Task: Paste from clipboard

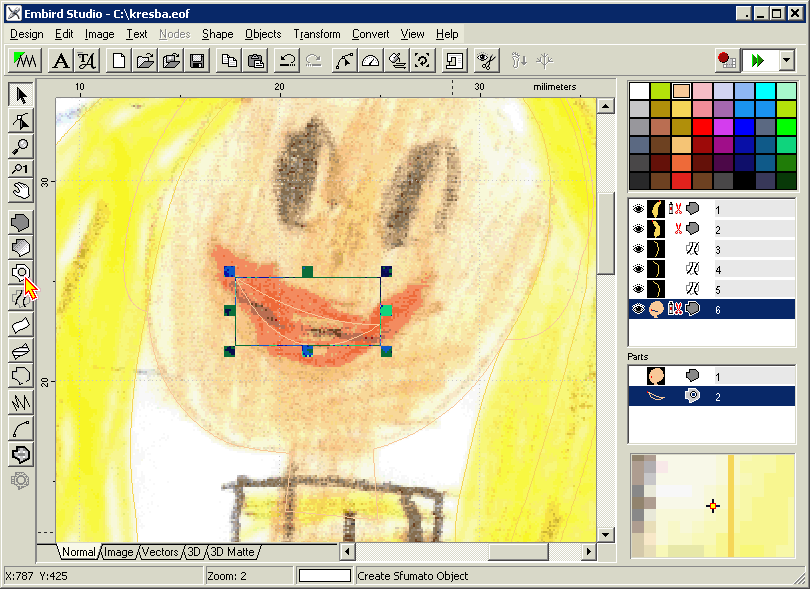Action: (255, 61)
